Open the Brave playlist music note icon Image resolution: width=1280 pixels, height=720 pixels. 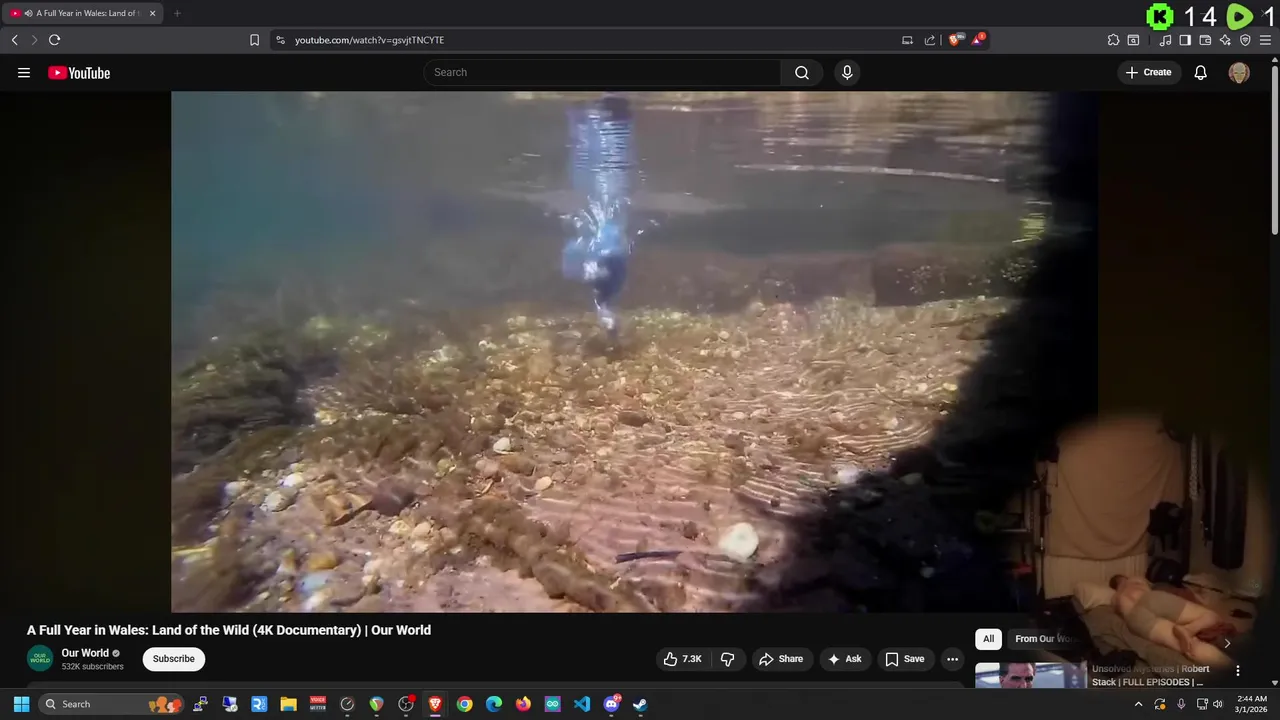click(1165, 40)
